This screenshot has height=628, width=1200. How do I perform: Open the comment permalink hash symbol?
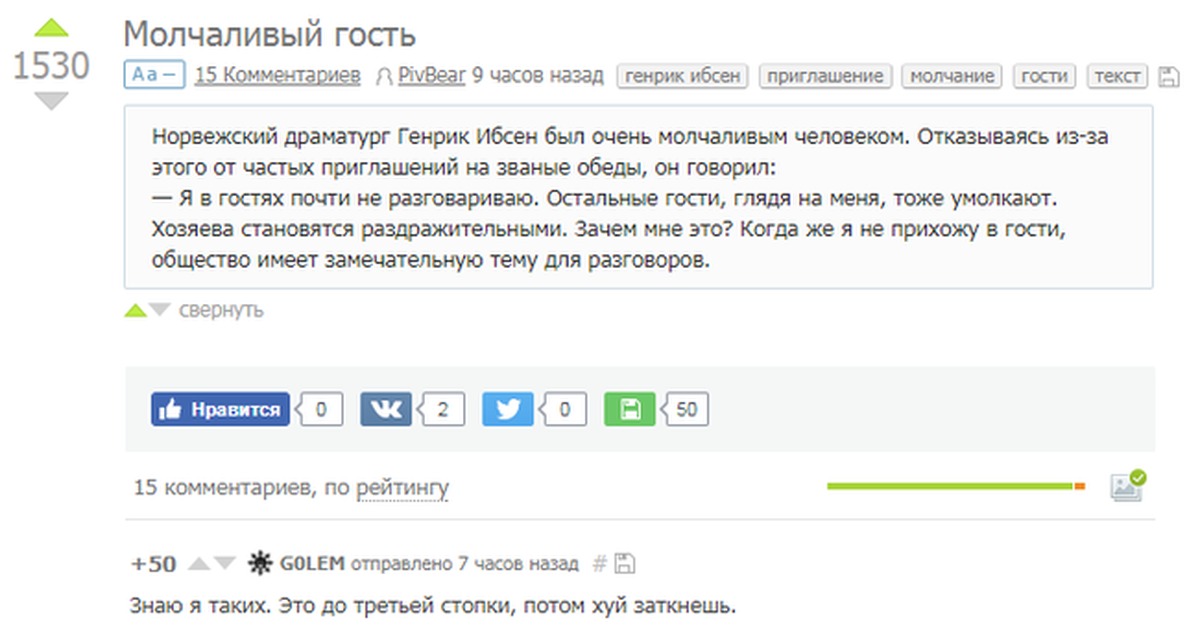tap(599, 564)
